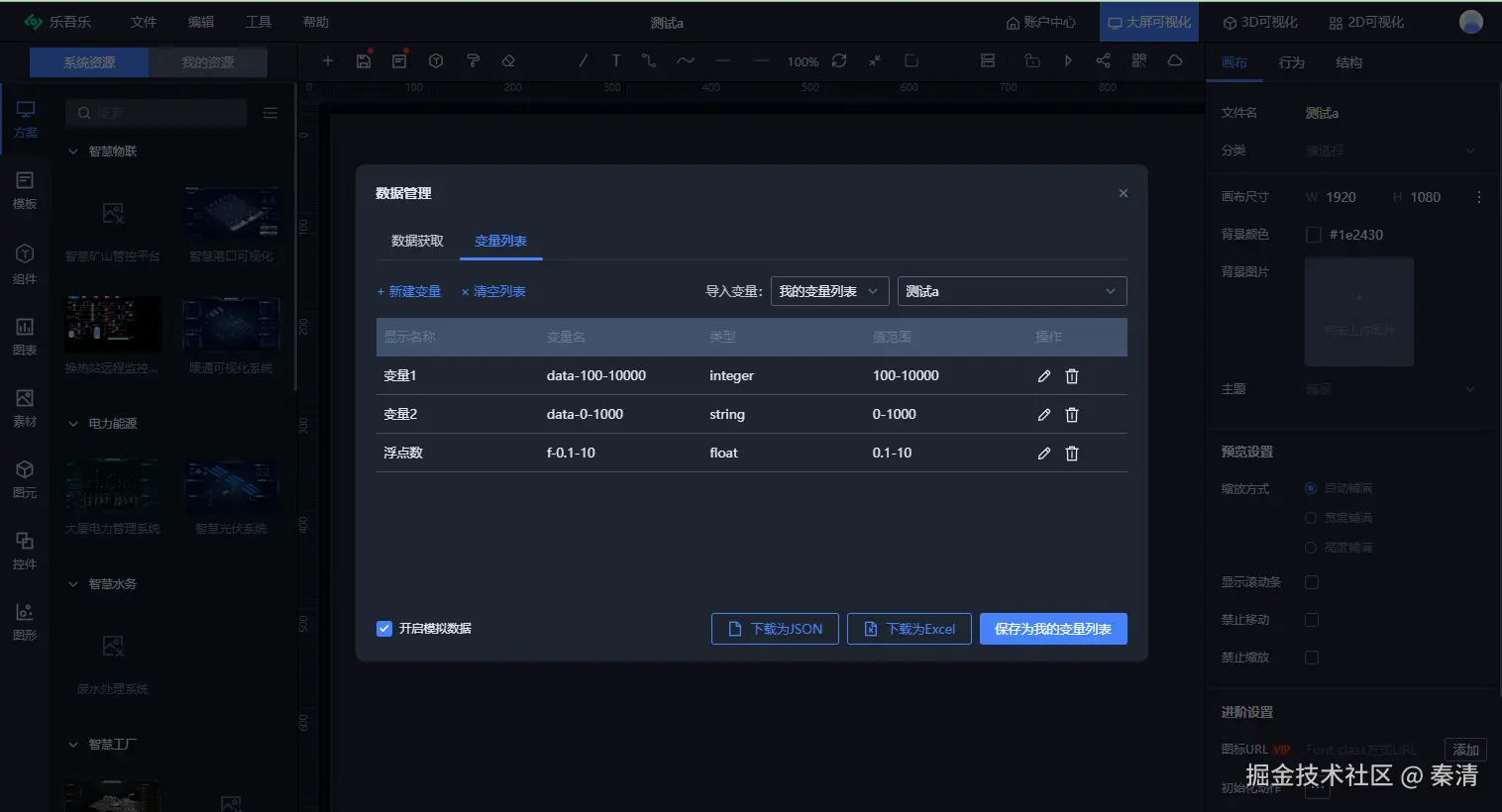The width and height of the screenshot is (1502, 812).
Task: Open the 工具 menu
Action: [x=259, y=22]
